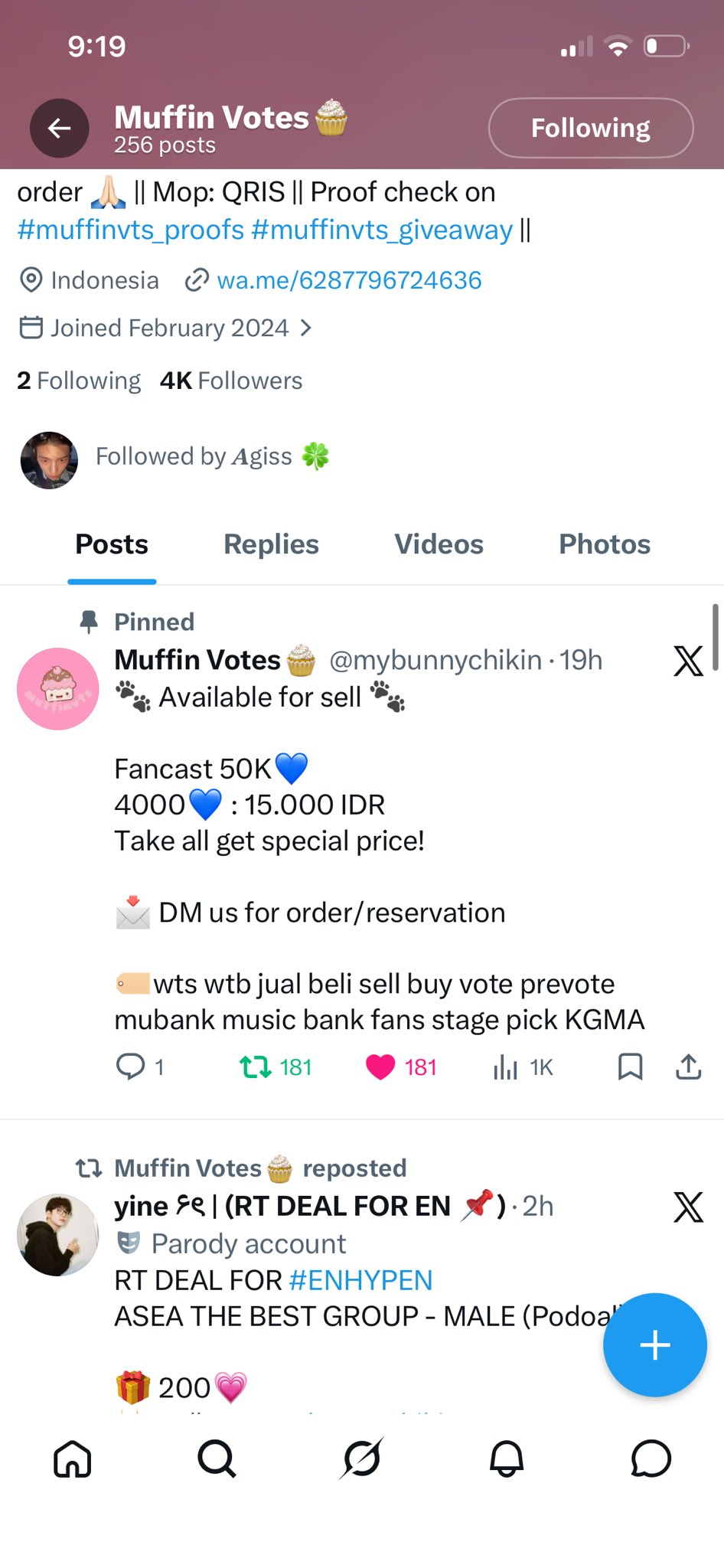Open the wa.me WhatsApp link
The width and height of the screenshot is (724, 1568).
pos(349,280)
